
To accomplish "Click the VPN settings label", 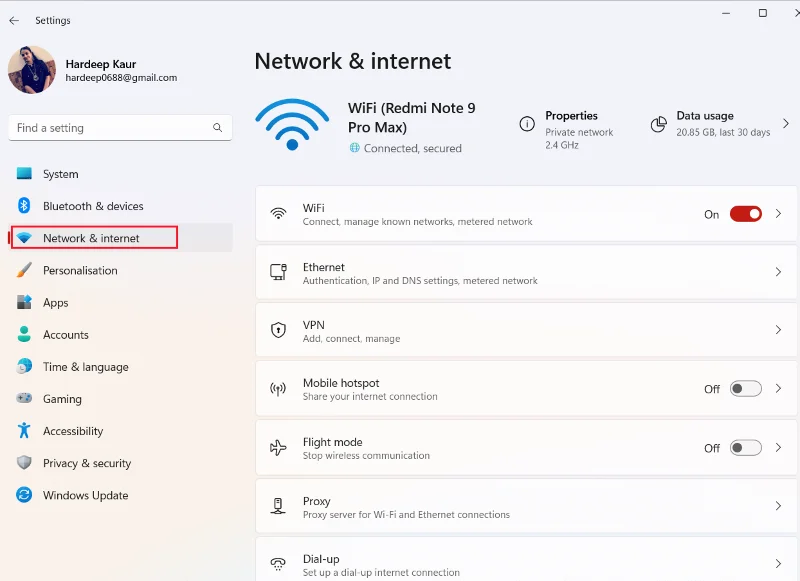I will tap(313, 325).
